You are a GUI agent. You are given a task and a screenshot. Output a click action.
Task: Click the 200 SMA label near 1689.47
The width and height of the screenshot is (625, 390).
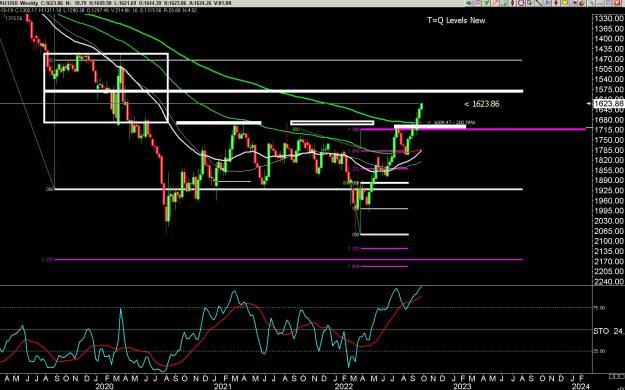click(x=452, y=122)
